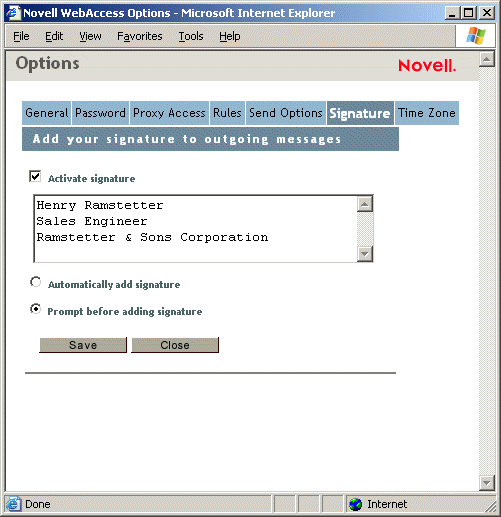Open the Tools menu
501x517 pixels.
tap(191, 36)
